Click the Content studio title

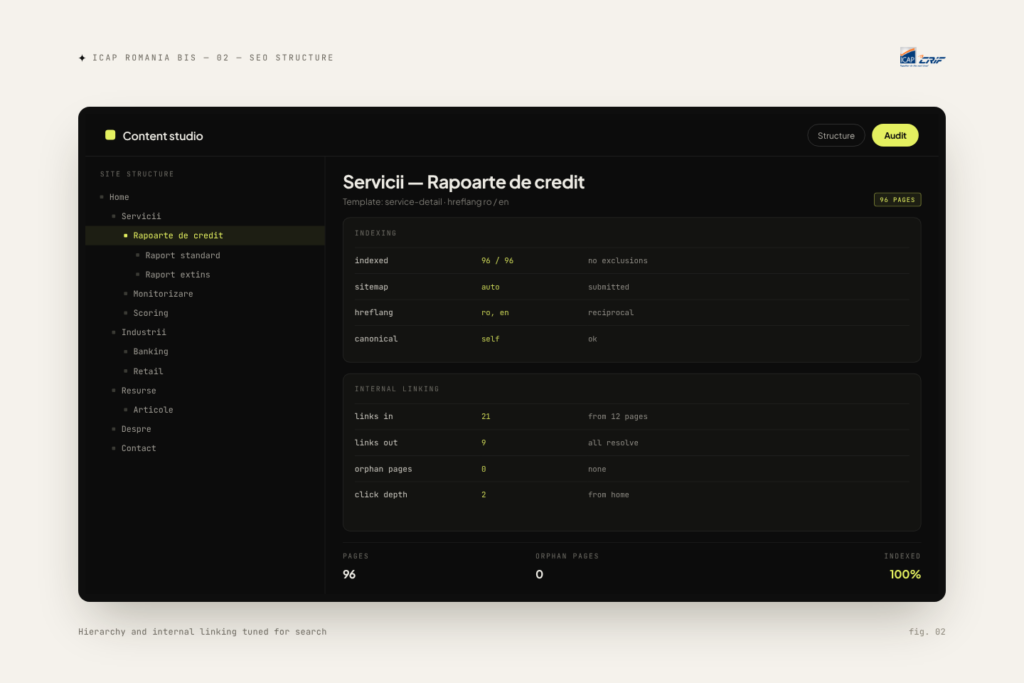click(163, 136)
